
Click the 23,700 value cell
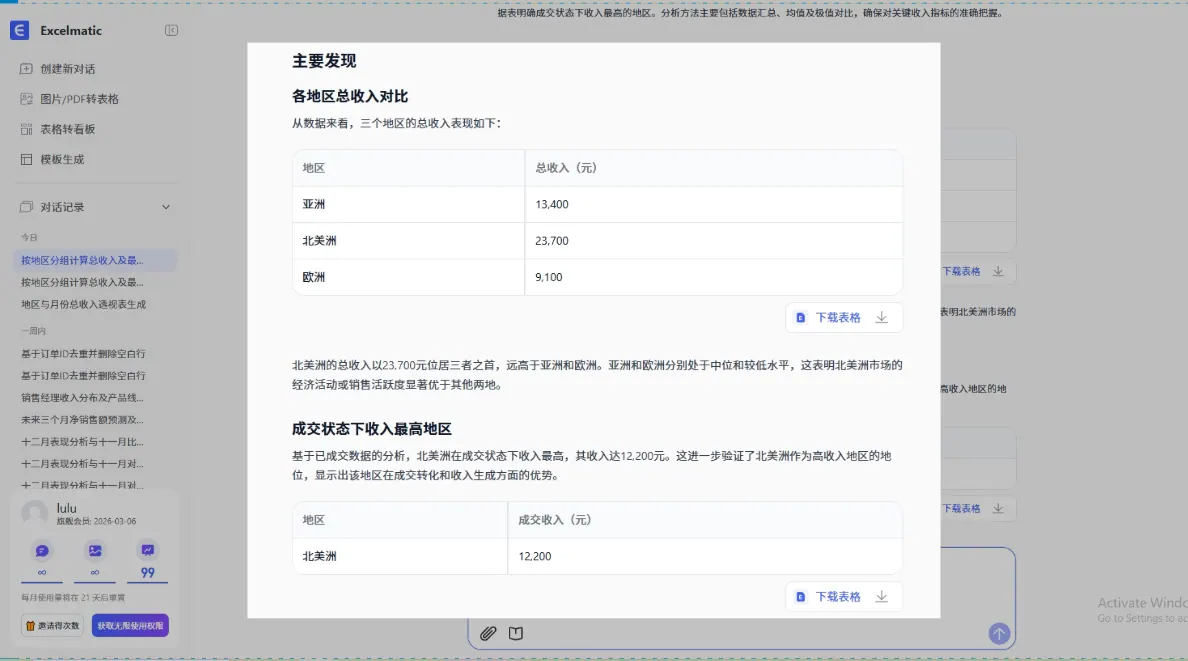[x=713, y=241]
